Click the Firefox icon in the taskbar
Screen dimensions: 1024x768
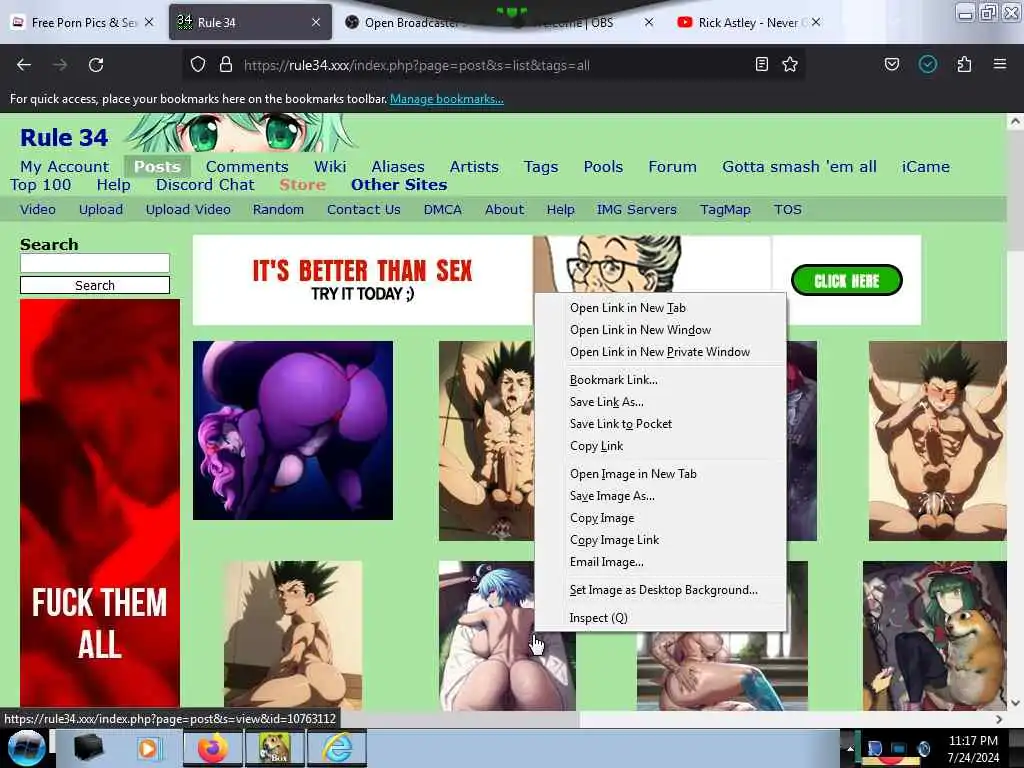pyautogui.click(x=213, y=748)
